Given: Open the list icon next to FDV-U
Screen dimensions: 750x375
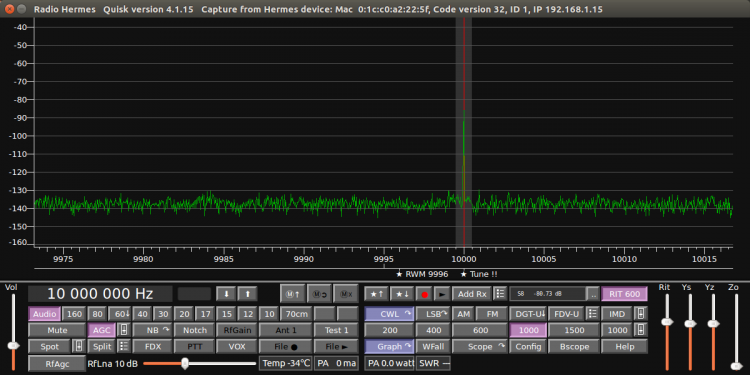Looking at the screenshot, I should click(593, 314).
